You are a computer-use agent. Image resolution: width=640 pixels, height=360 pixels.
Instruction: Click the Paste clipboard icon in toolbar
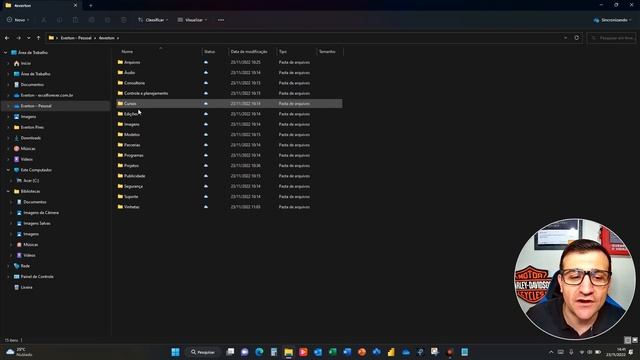pos(76,20)
